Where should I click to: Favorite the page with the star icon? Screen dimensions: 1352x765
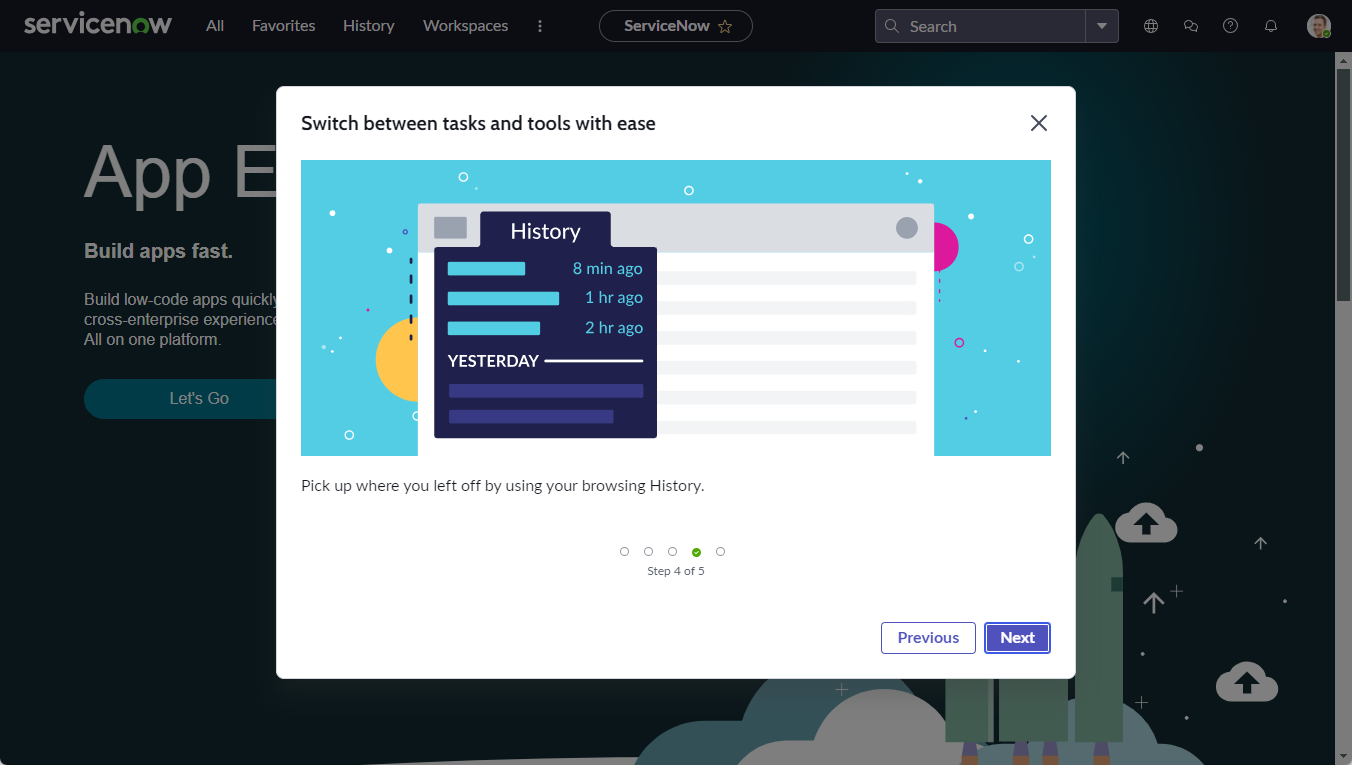click(x=725, y=27)
